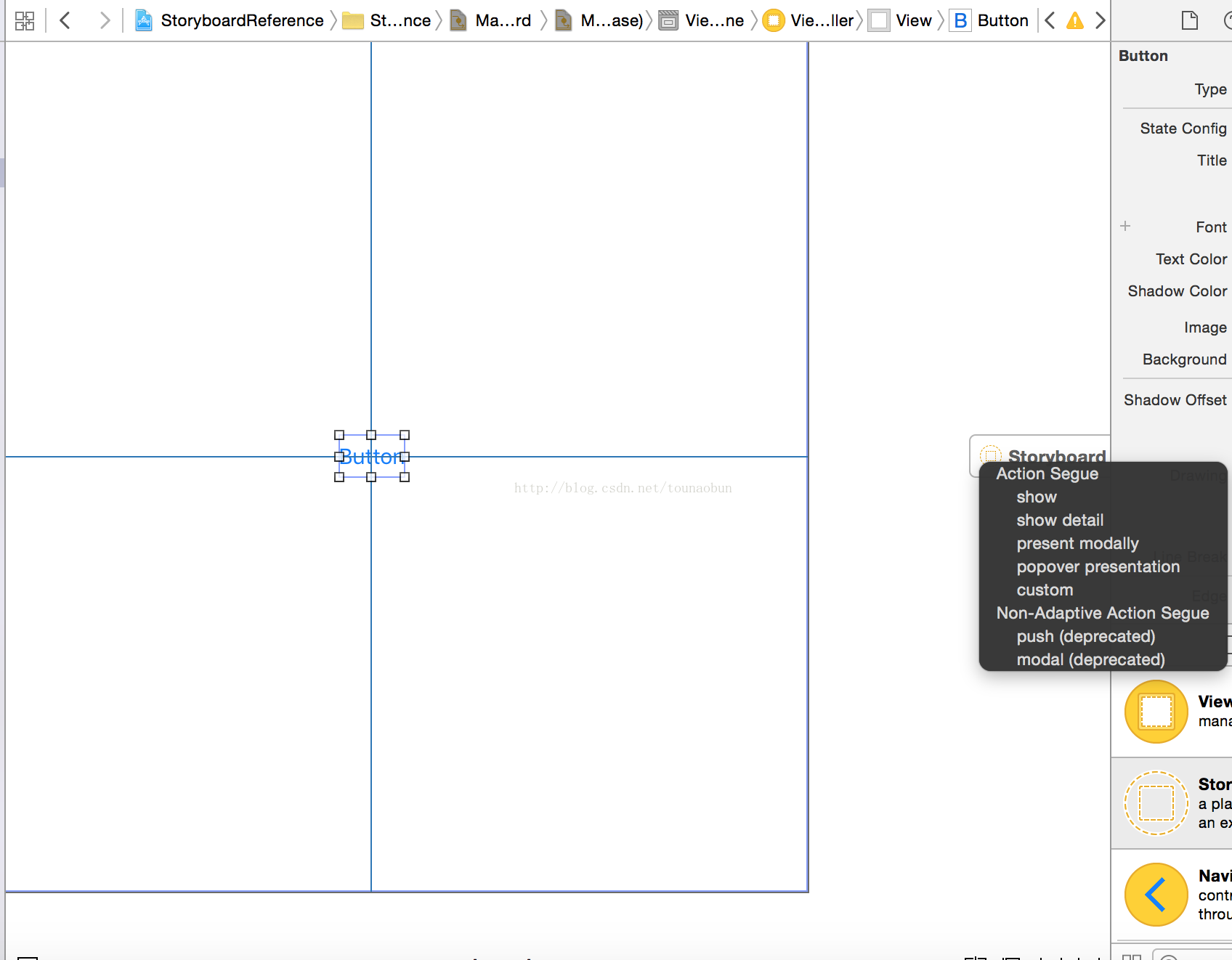Choose popover presentation segue
The width and height of the screenshot is (1232, 960).
[1098, 566]
